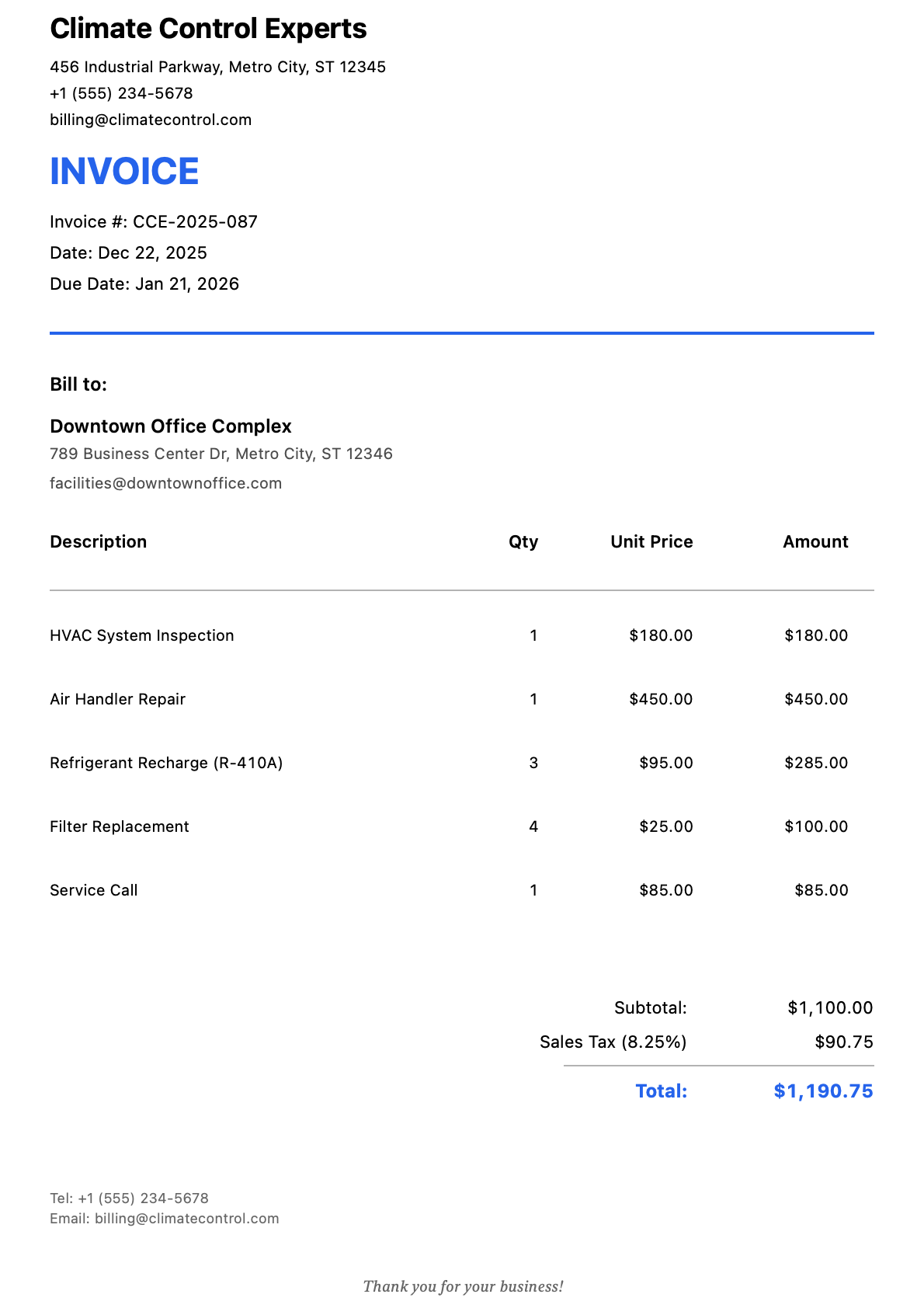
Task: Click facilities@downtownoffice.com email
Action: point(165,483)
